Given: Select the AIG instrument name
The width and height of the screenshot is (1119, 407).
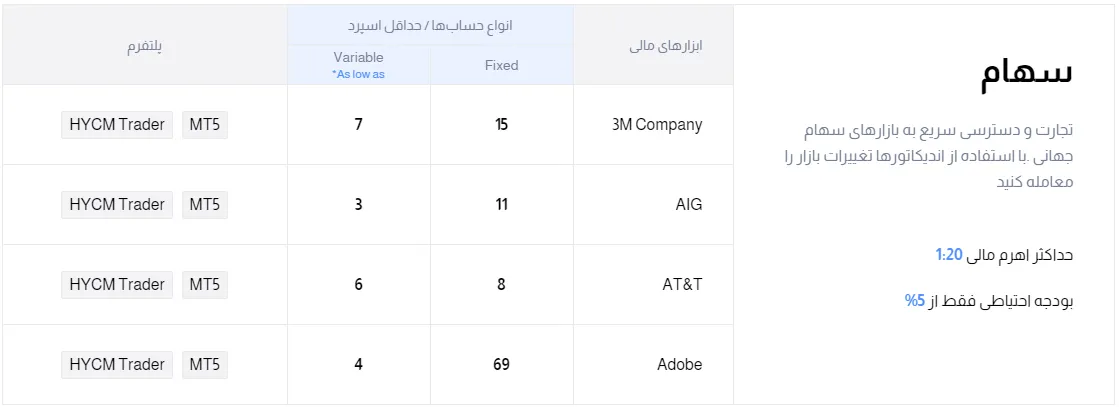Looking at the screenshot, I should click(689, 205).
